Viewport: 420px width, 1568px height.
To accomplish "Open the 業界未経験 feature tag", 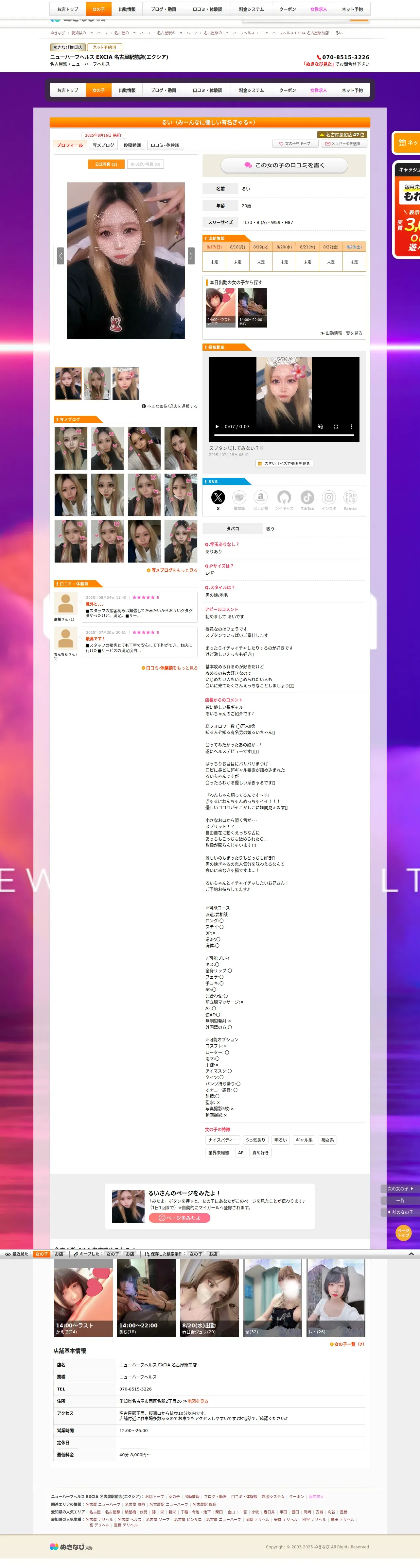I will click(219, 1153).
